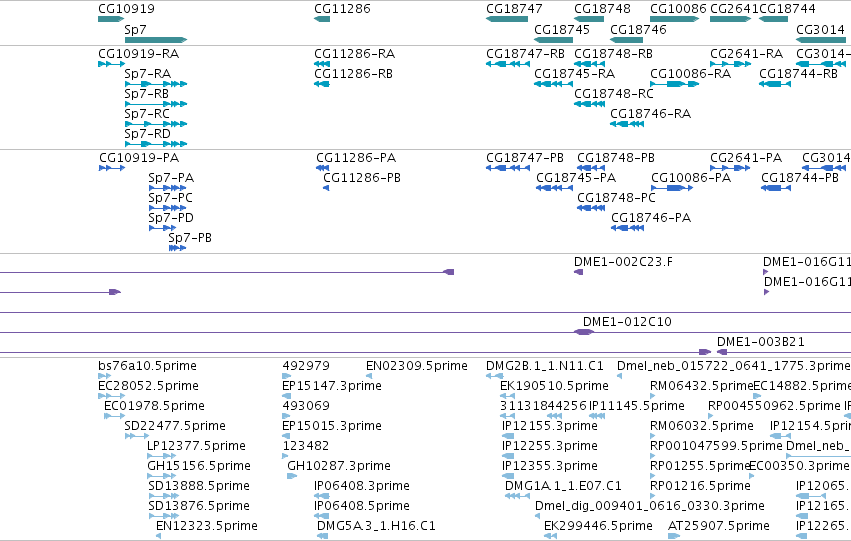Click transcript CG18748-RC

tap(614, 94)
